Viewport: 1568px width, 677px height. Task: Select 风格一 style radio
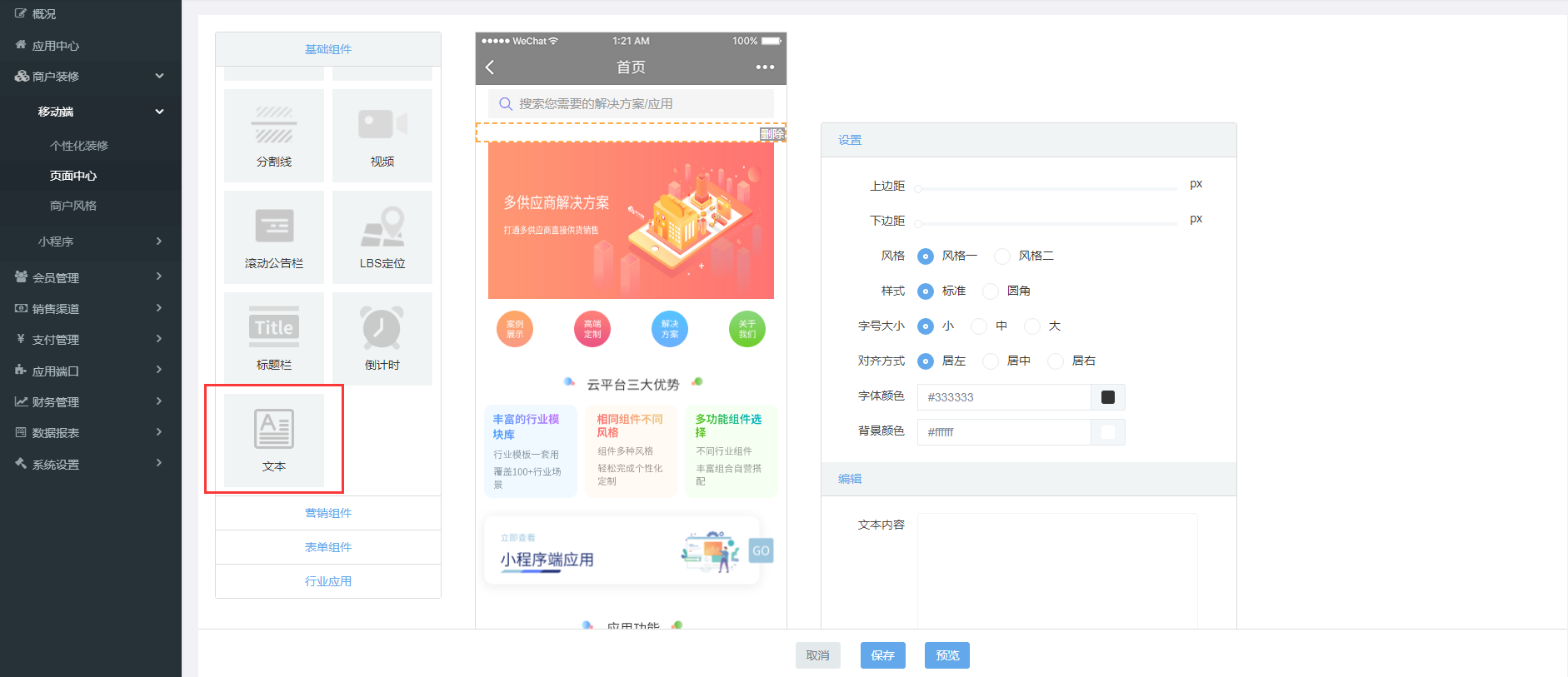[x=926, y=256]
